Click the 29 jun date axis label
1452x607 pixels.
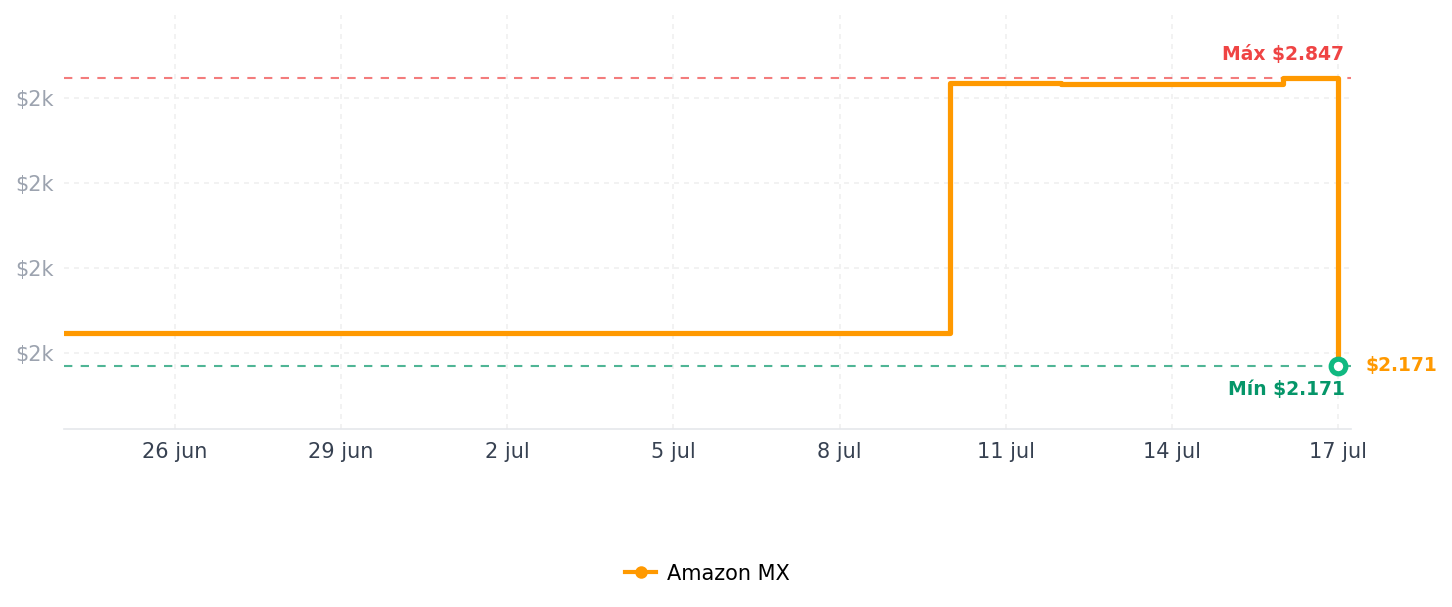(x=341, y=451)
